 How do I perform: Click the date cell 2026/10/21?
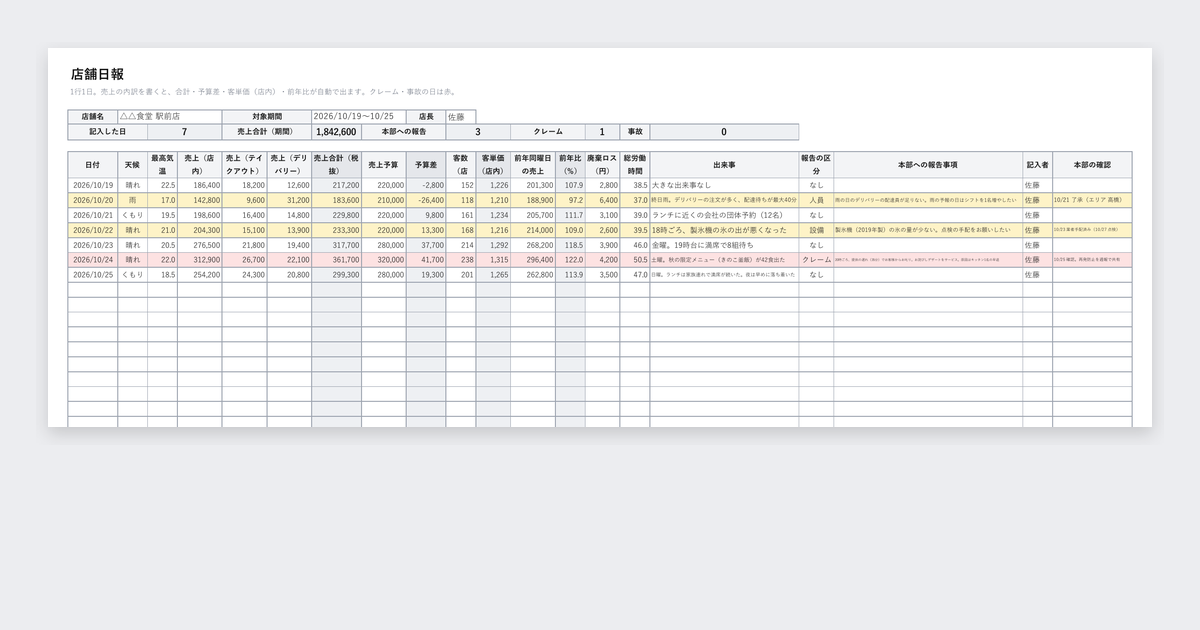click(92, 215)
